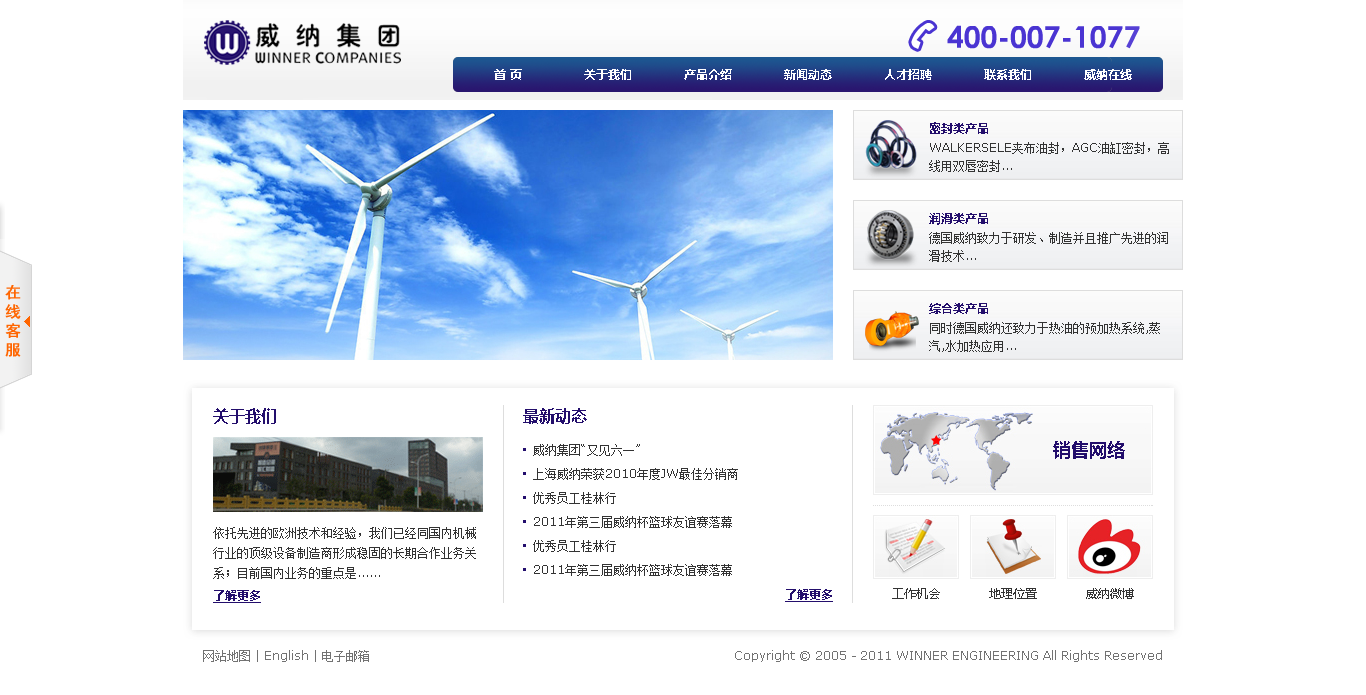Open the 网站地图 footer link
The image size is (1366, 695).
pos(226,656)
